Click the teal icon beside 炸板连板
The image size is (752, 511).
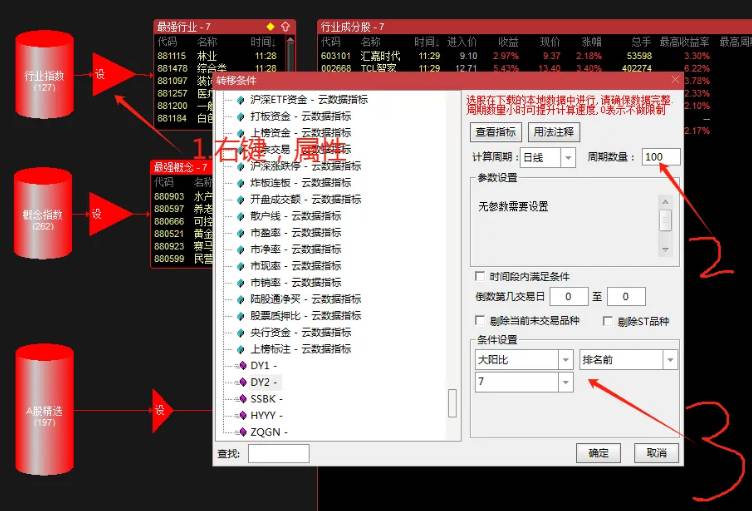pyautogui.click(x=241, y=183)
